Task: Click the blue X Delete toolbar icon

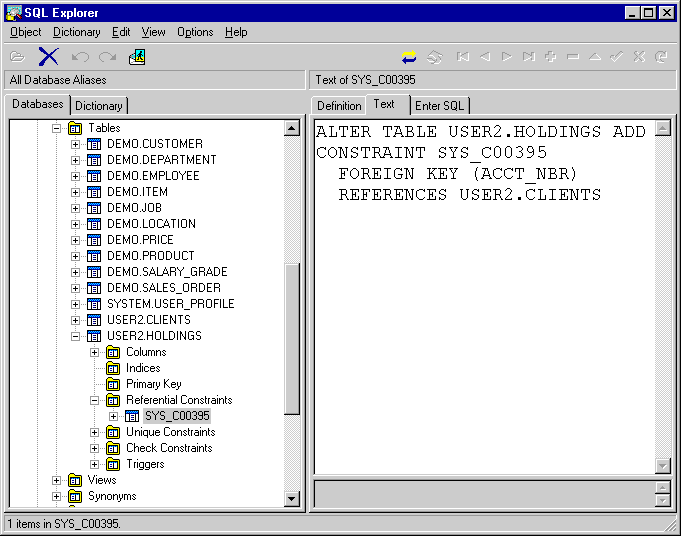Action: [48, 56]
